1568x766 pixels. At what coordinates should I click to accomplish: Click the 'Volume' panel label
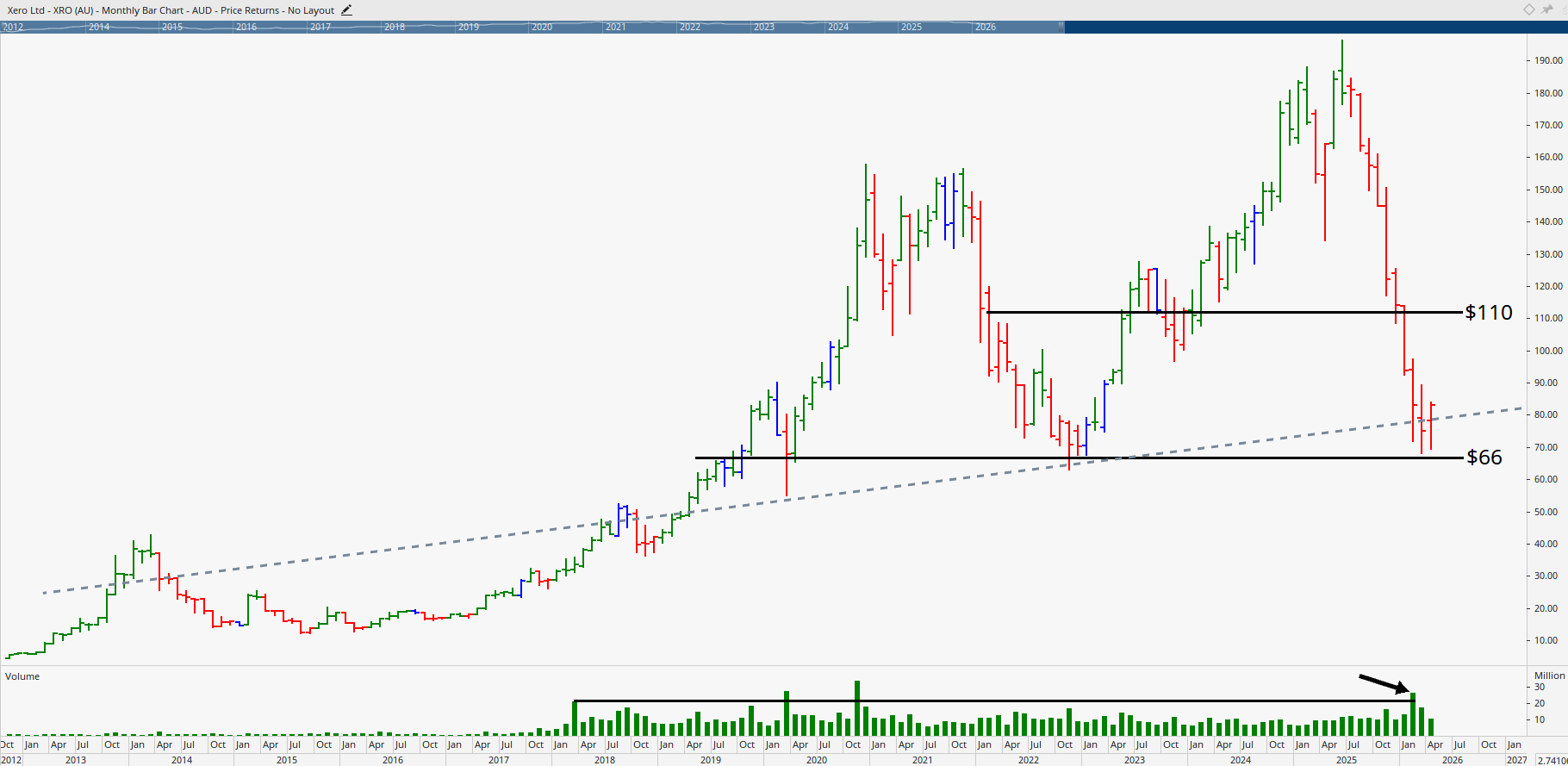(x=22, y=676)
